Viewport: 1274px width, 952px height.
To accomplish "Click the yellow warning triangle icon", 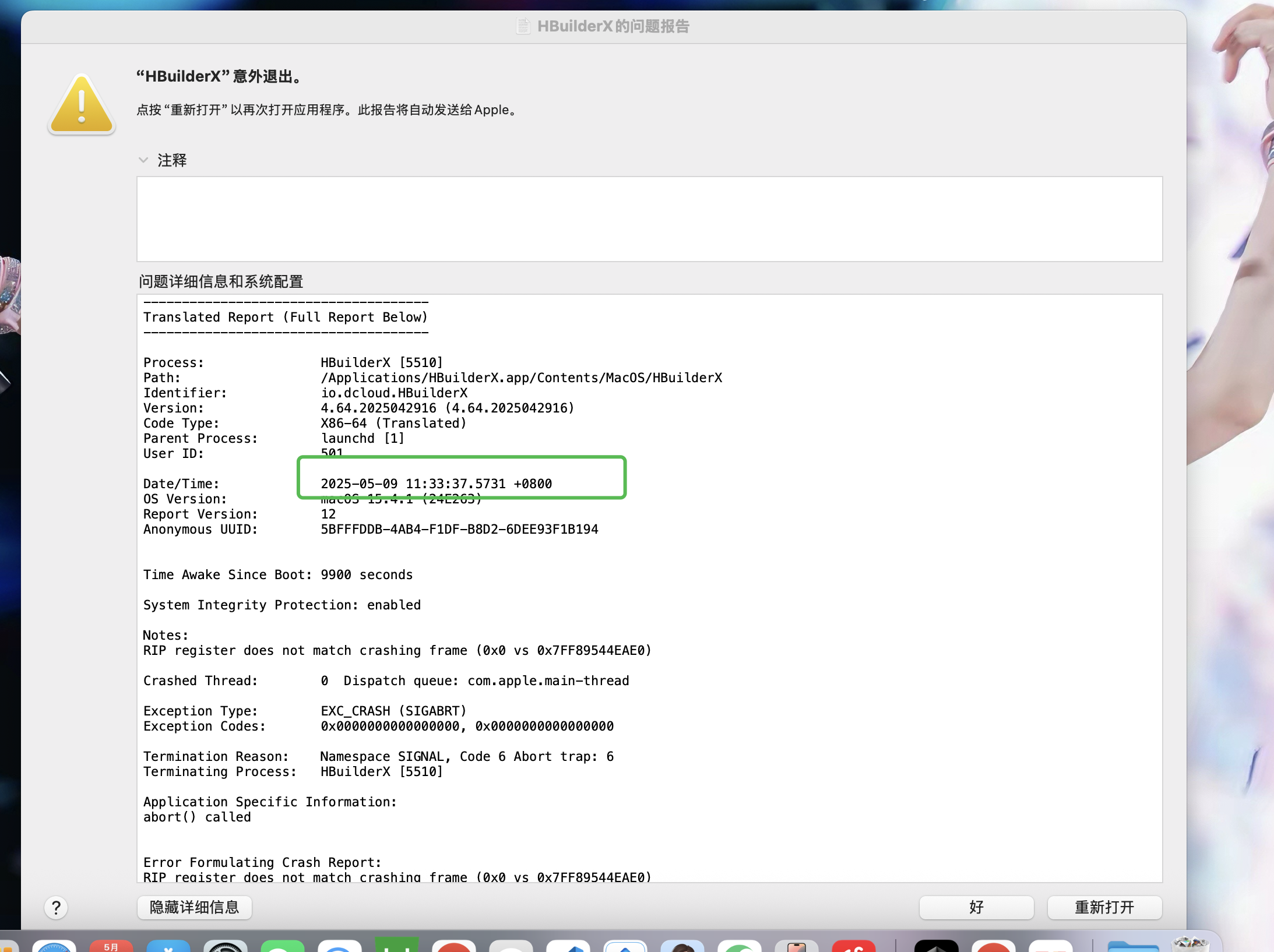I will coord(82,105).
